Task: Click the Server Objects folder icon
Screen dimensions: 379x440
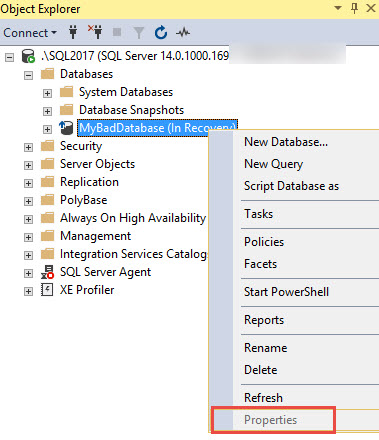Action: point(47,164)
